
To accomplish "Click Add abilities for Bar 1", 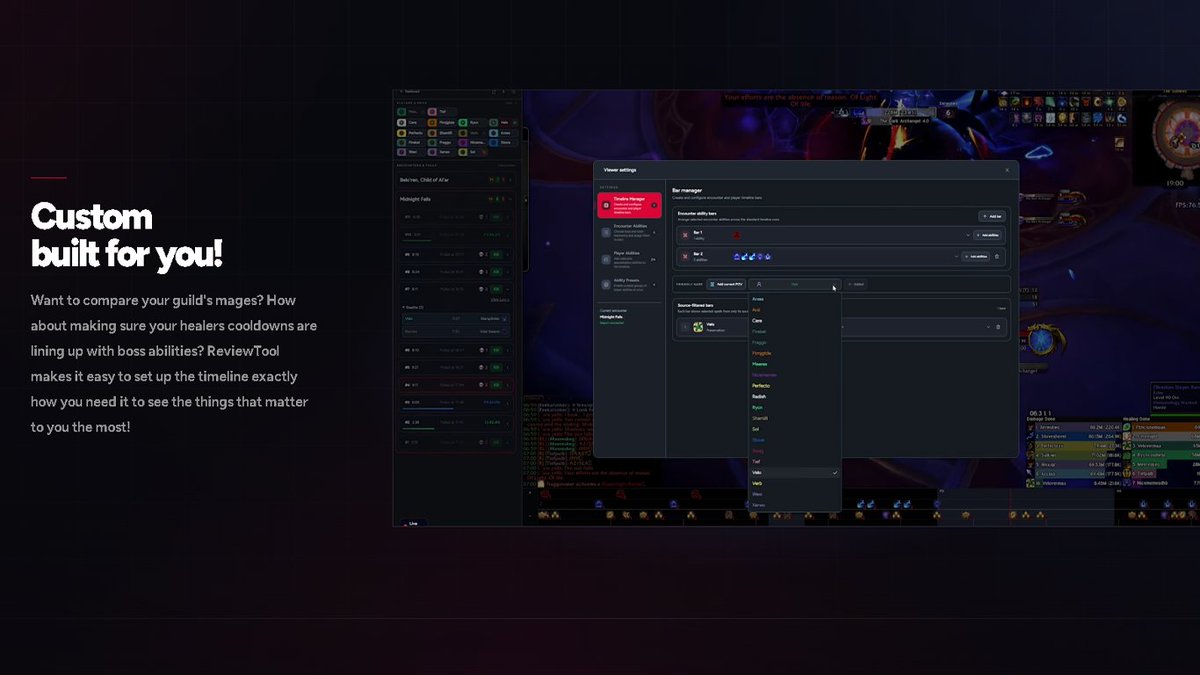I will click(x=986, y=235).
